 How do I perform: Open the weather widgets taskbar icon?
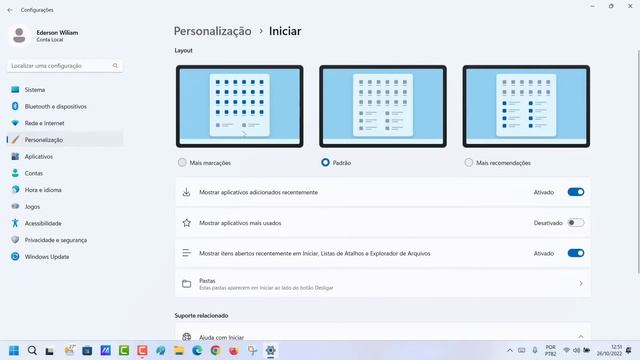(x=69, y=350)
